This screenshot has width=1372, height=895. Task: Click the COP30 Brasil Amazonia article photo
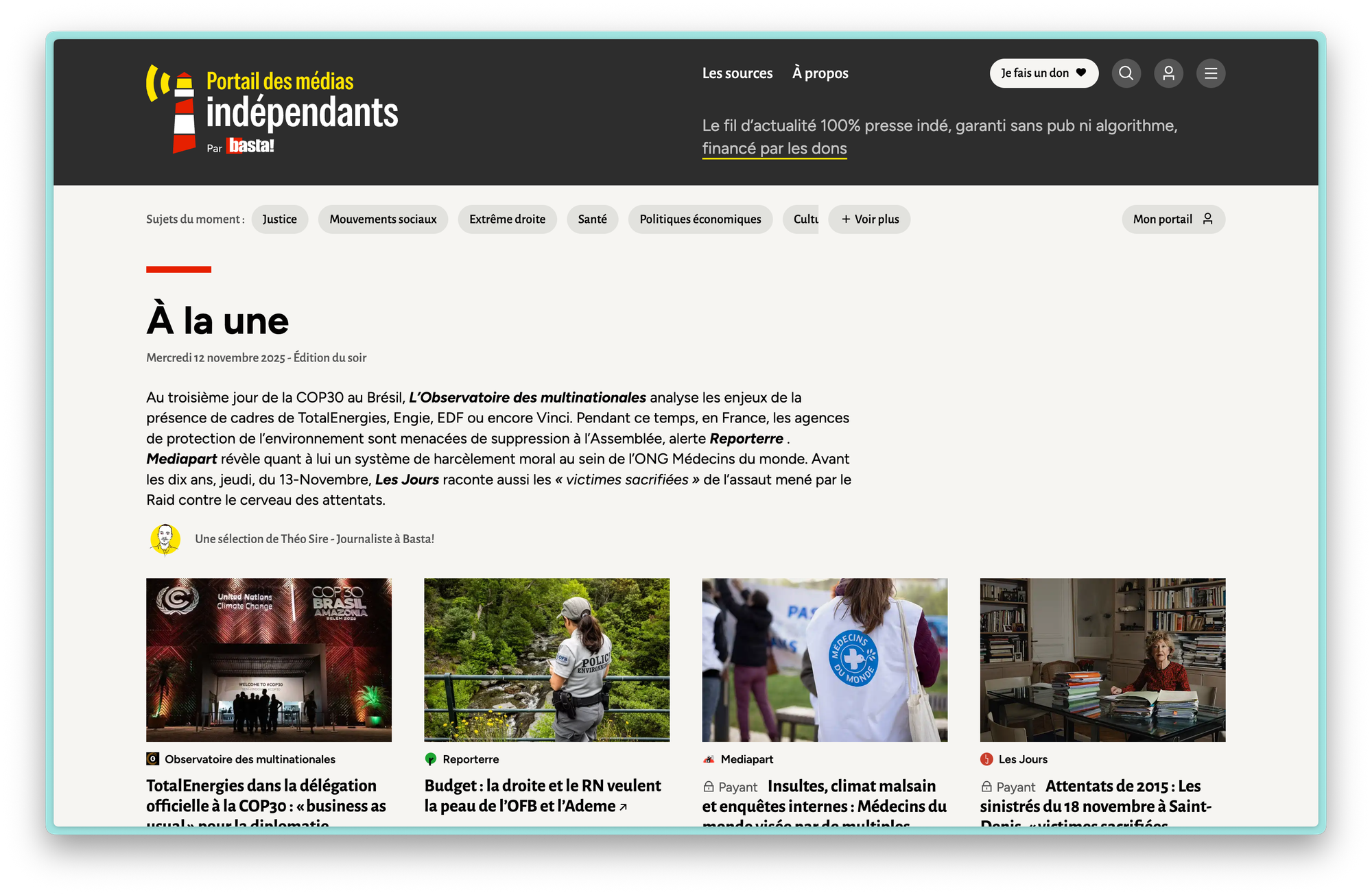(x=269, y=660)
